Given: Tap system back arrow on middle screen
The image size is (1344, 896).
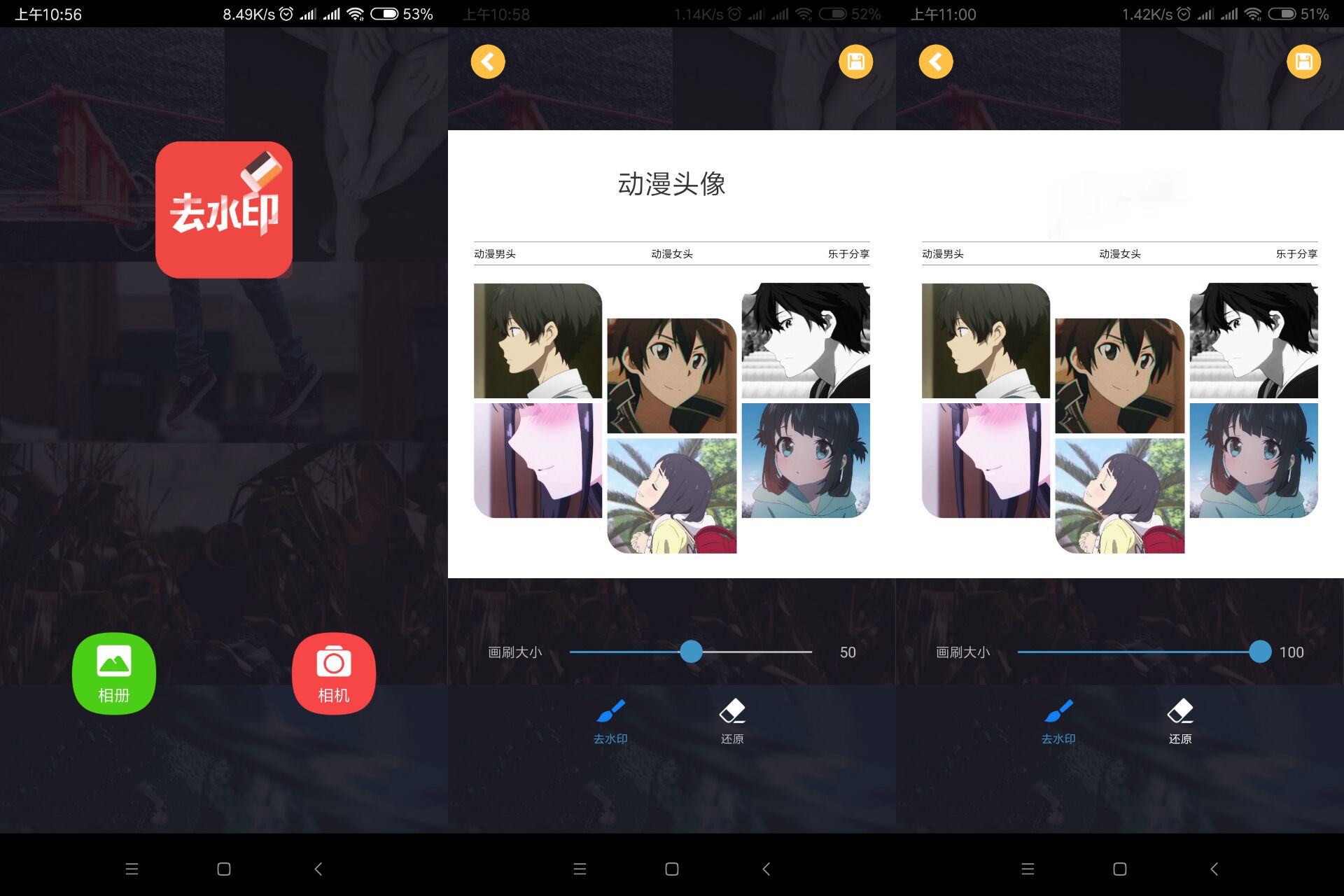Looking at the screenshot, I should coord(766,869).
